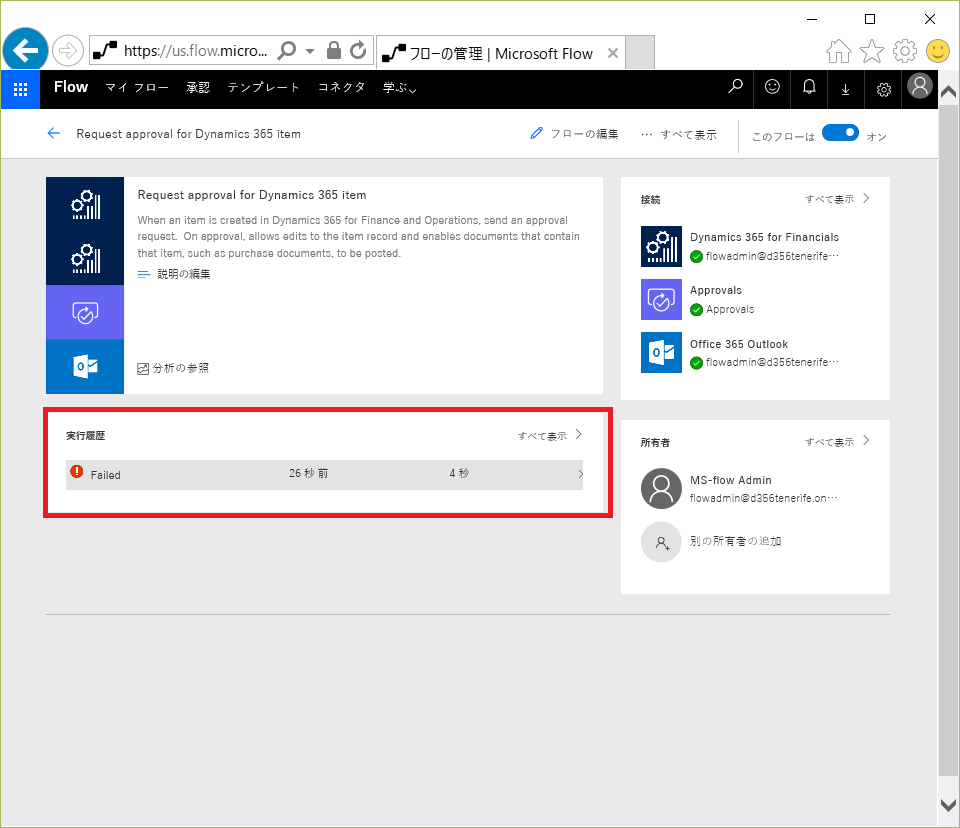
Task: Click Office 365 Outlook connection icon
Action: 661,352
